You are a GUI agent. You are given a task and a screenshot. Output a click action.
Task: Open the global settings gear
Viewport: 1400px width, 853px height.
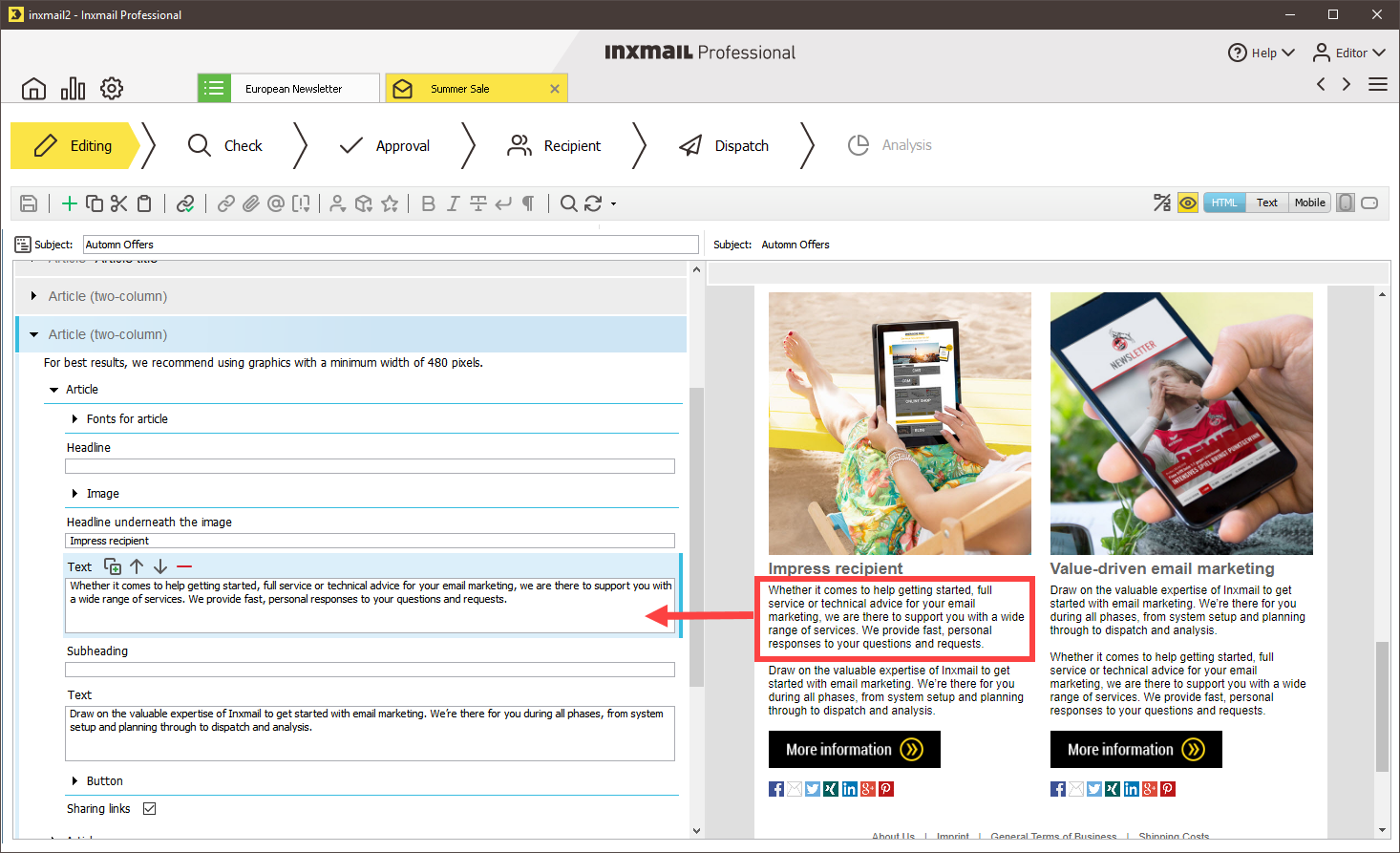(112, 89)
